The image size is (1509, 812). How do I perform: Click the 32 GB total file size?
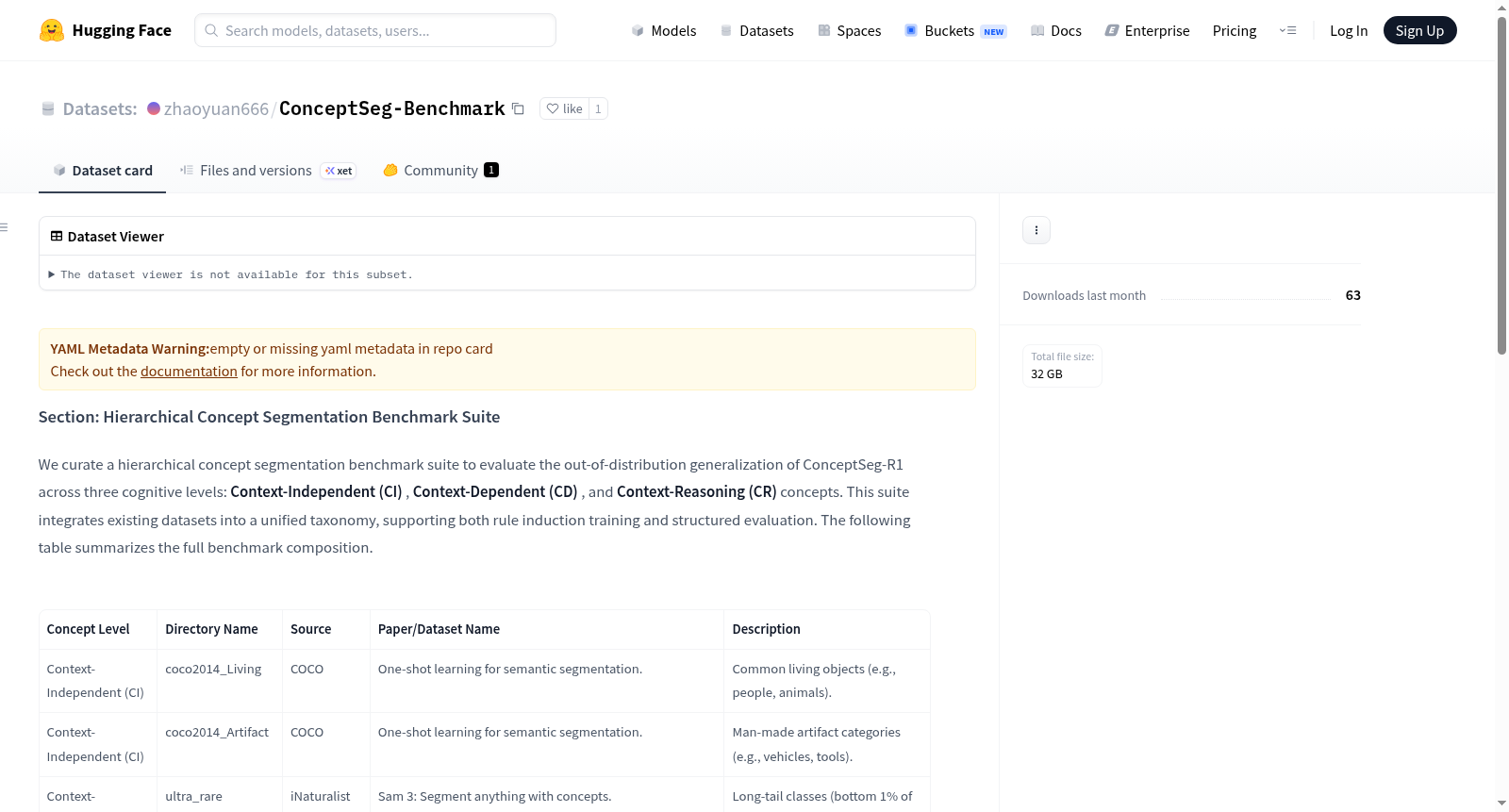pos(1047,374)
